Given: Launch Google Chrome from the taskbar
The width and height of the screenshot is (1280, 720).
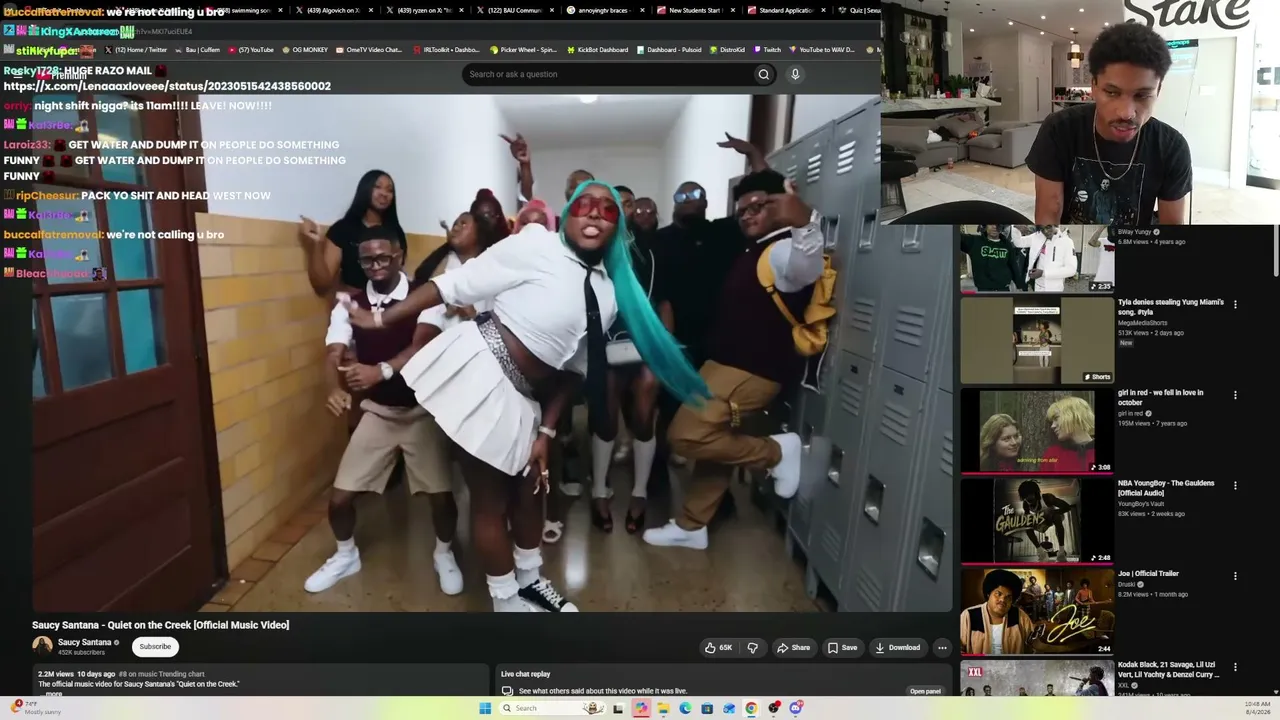Looking at the screenshot, I should [x=751, y=708].
